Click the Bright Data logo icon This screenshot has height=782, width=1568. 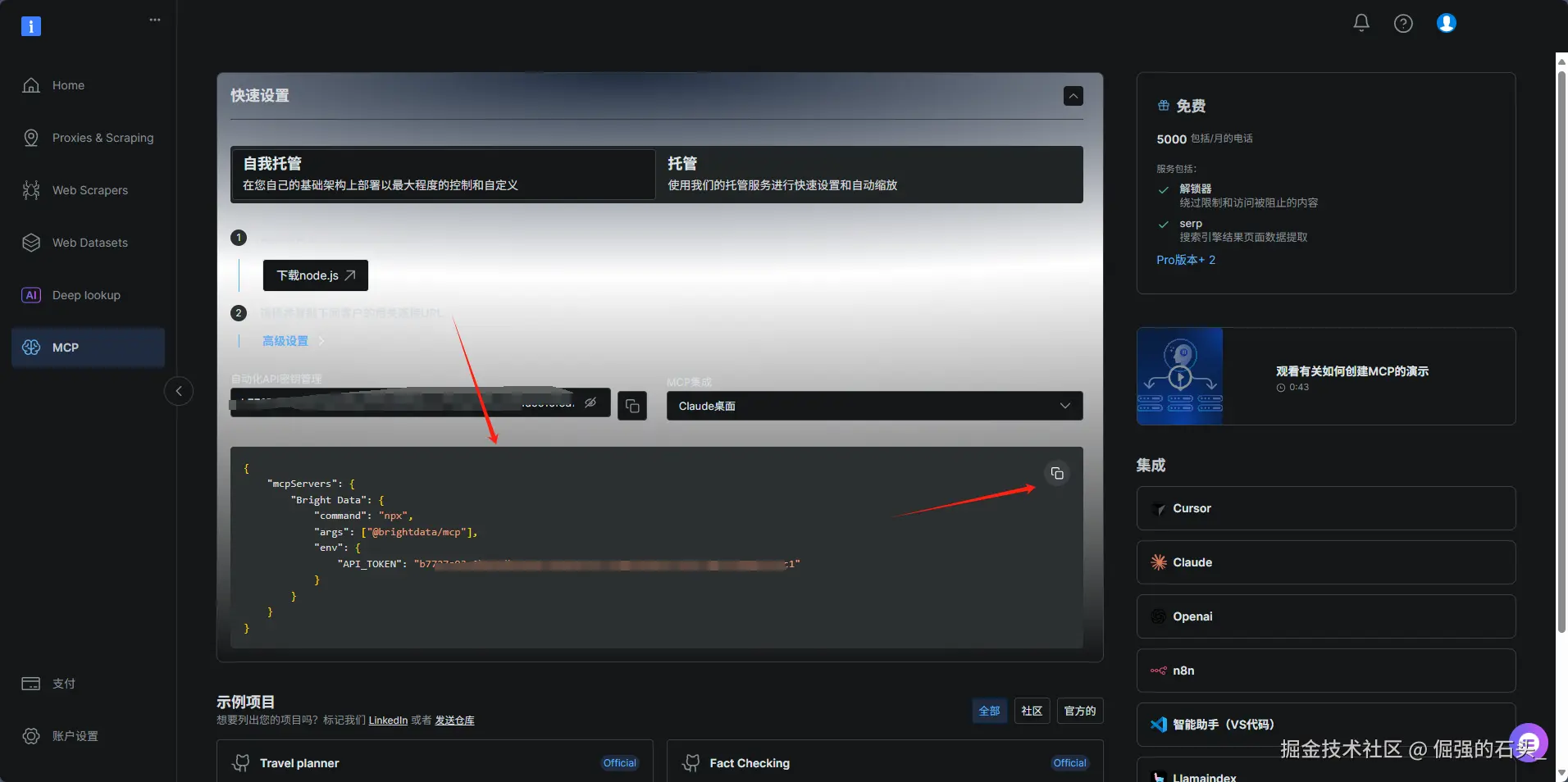pos(31,26)
